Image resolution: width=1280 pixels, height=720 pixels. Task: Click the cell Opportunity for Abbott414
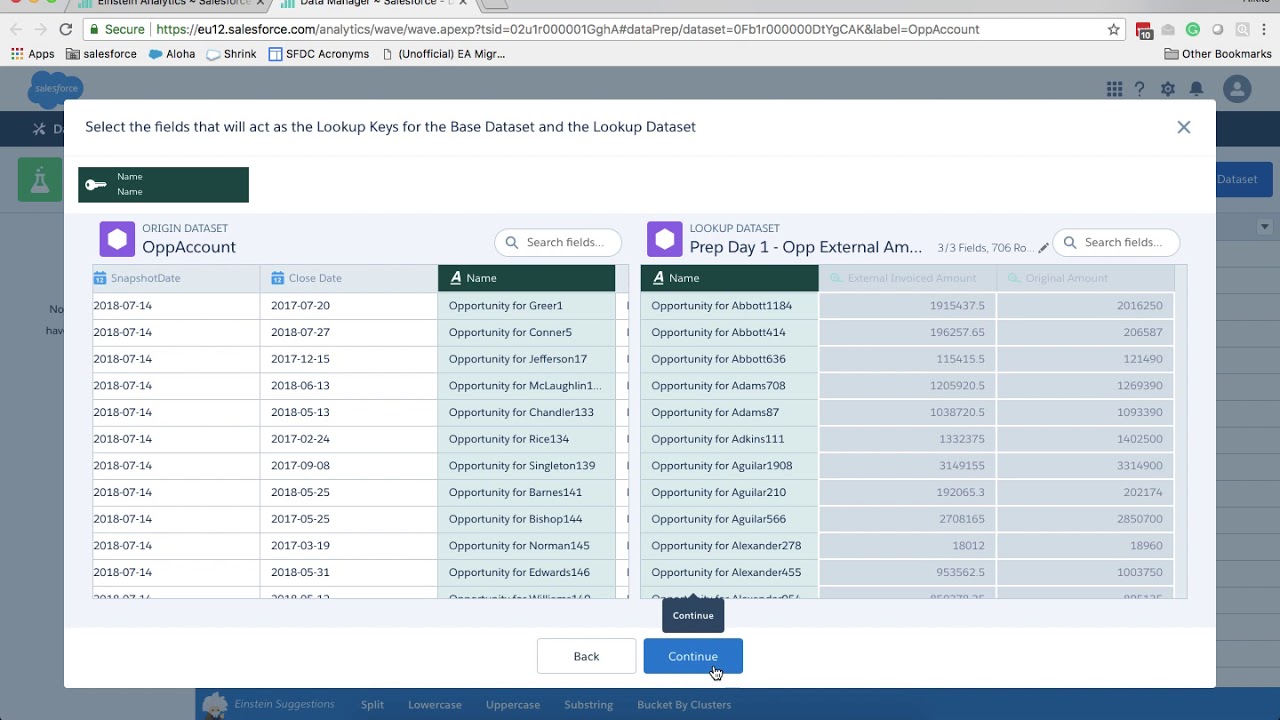click(729, 332)
